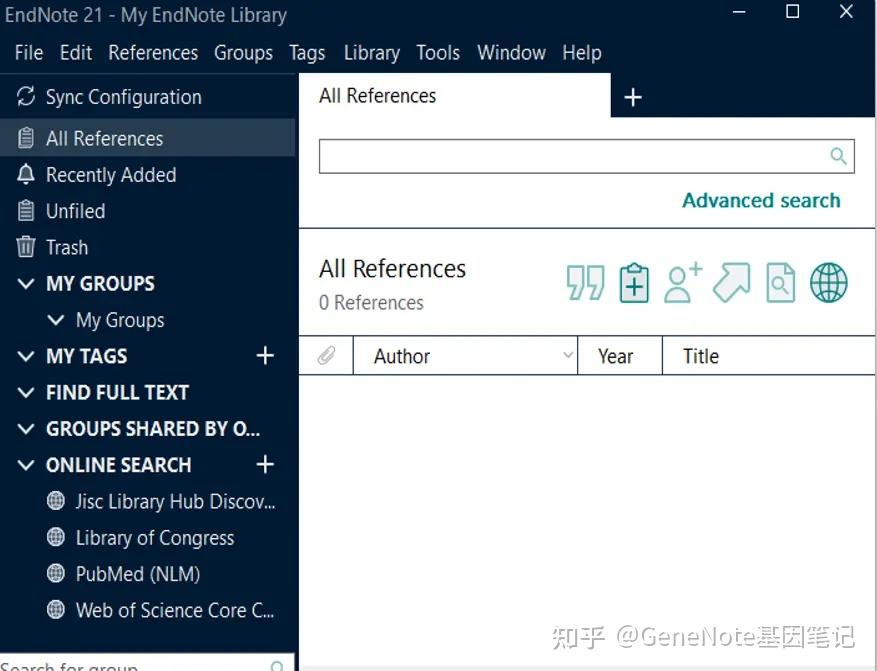Select the clipboard add reference icon

634,284
